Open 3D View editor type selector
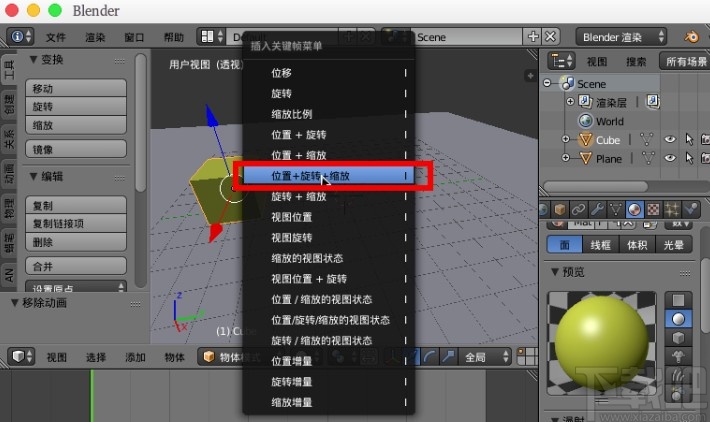This screenshot has height=422, width=710. coord(21,357)
